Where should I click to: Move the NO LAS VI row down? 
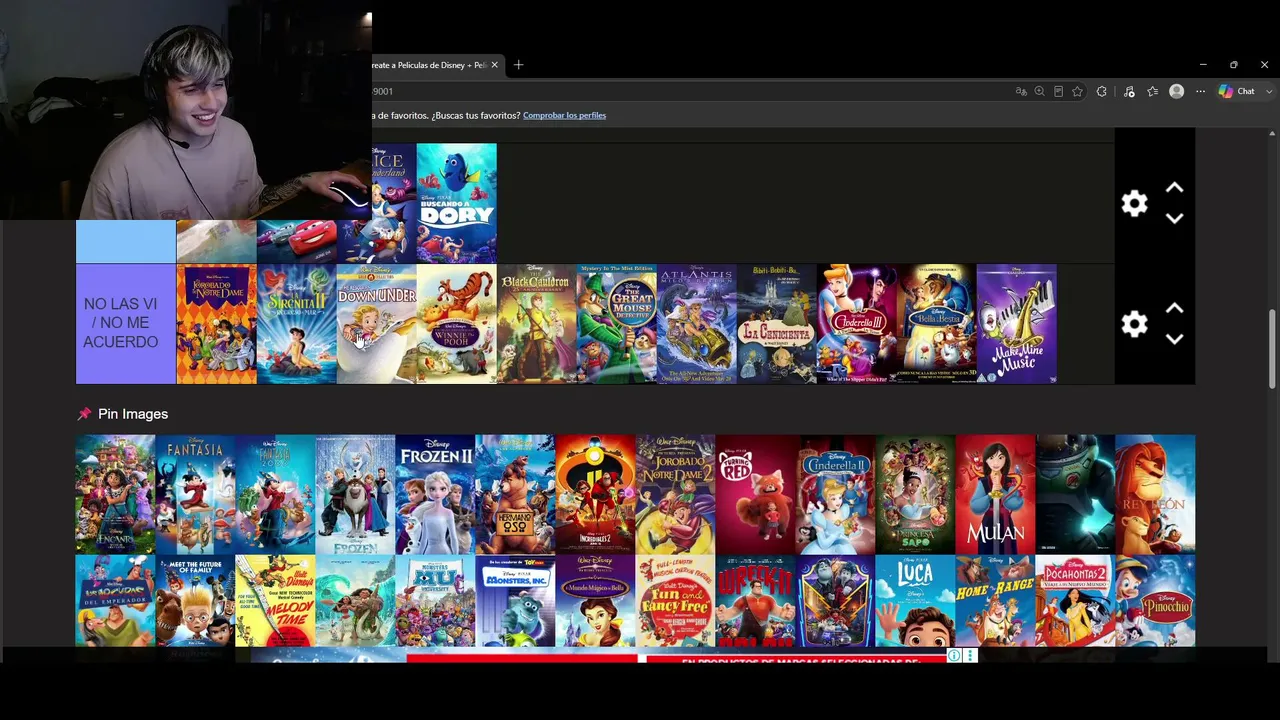point(1175,339)
